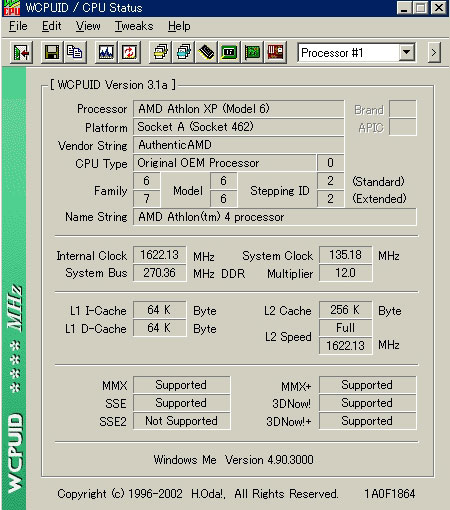Click the refresh toolbar icon

click(x=129, y=52)
